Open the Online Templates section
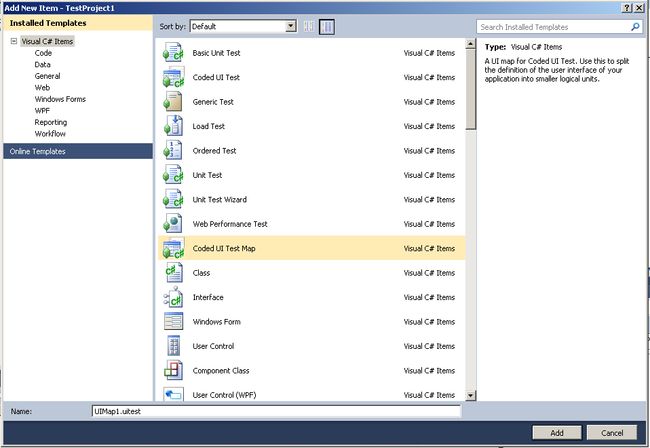650x448 pixels. pyautogui.click(x=78, y=151)
